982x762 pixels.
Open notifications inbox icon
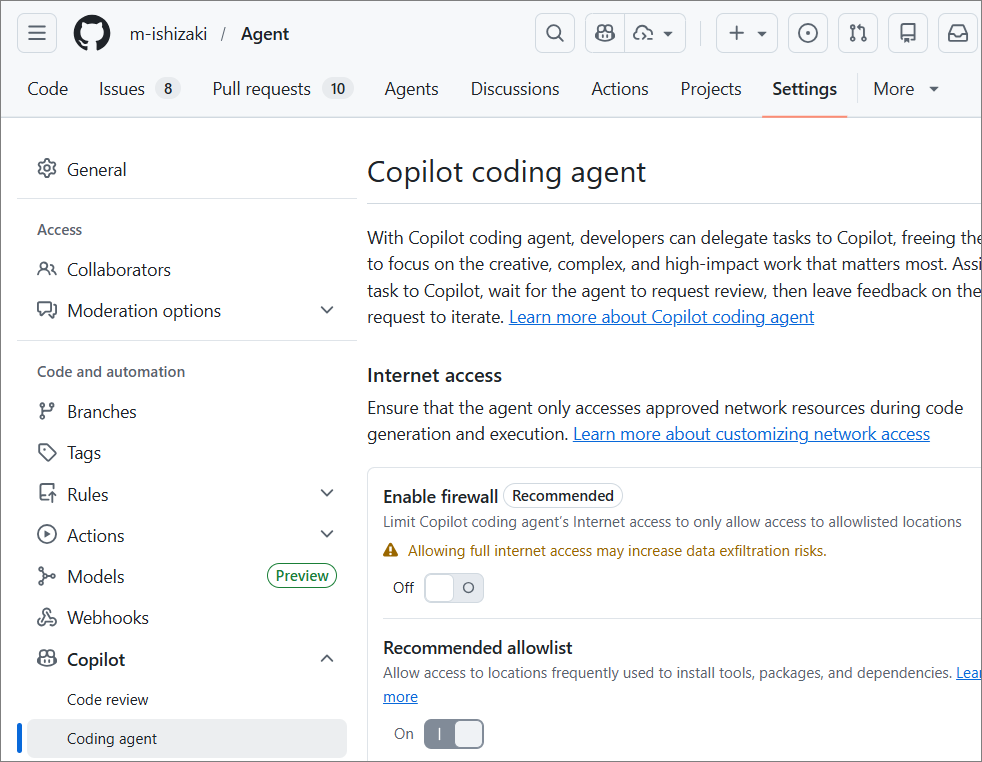[x=958, y=33]
